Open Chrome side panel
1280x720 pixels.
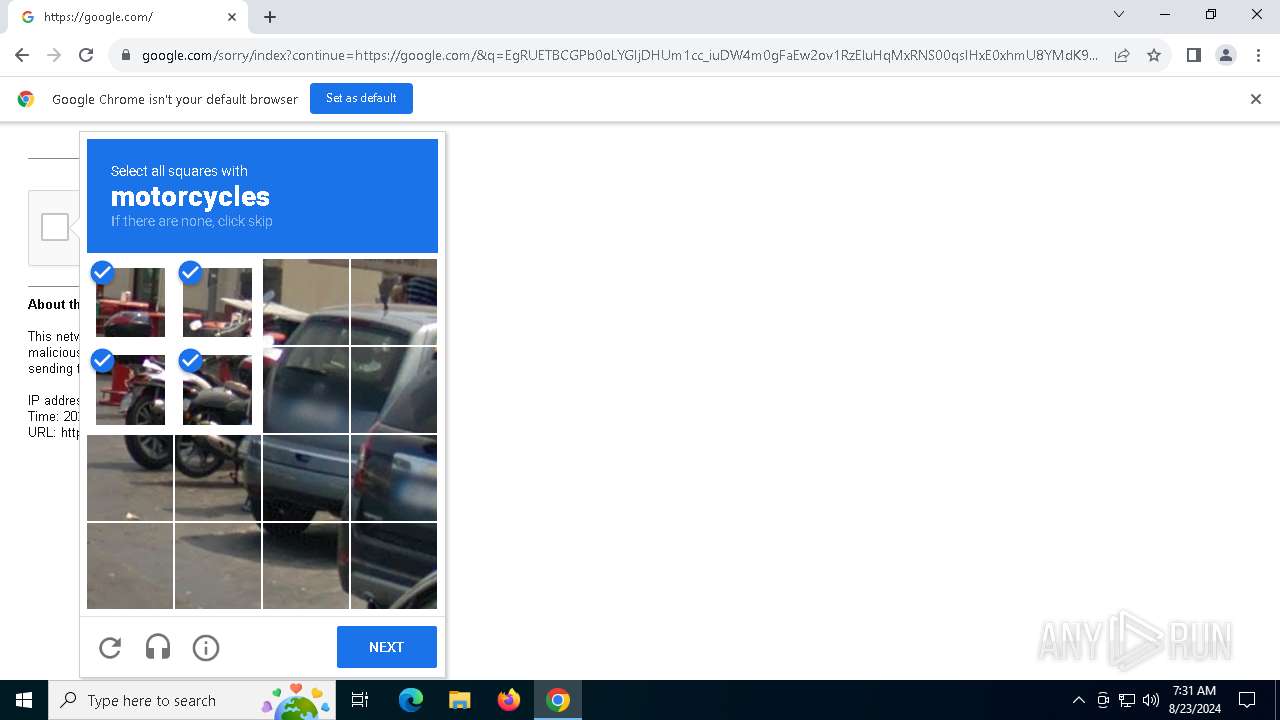tap(1193, 55)
